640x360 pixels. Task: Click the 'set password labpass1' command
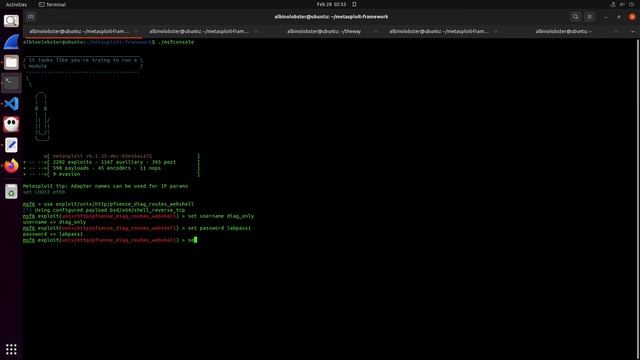tap(219, 228)
